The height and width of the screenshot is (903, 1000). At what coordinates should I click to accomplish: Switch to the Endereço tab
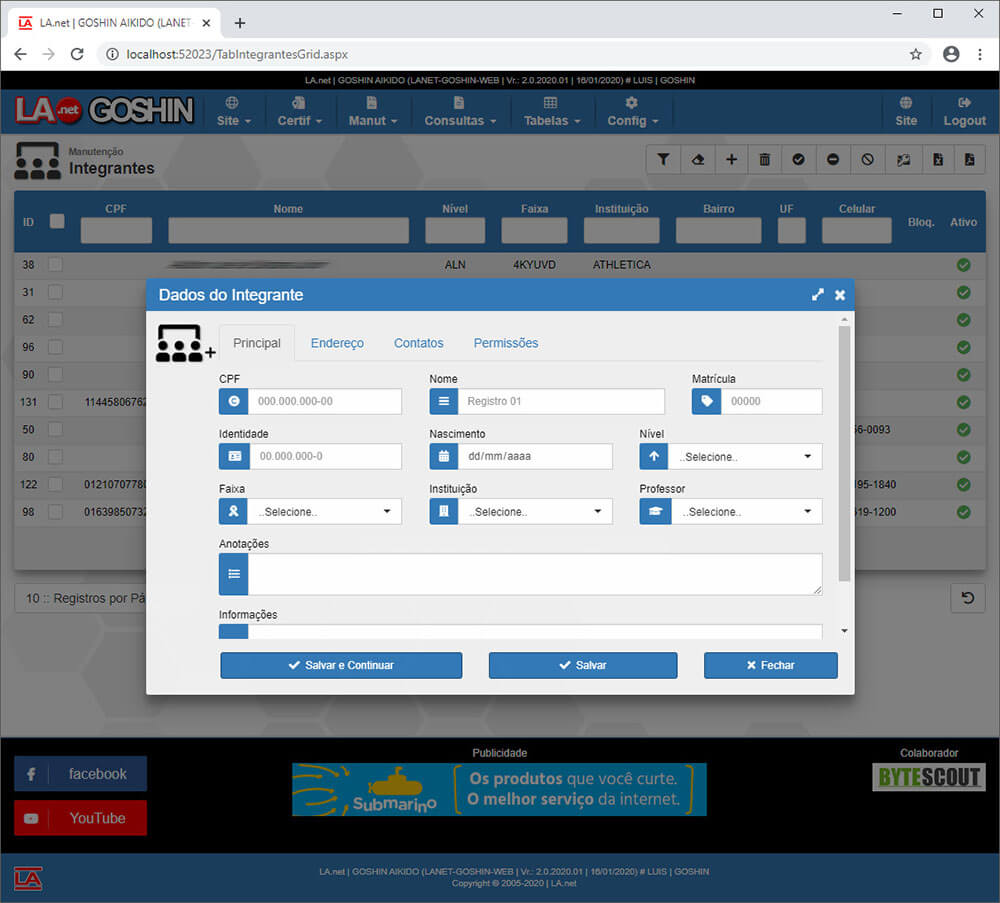click(x=337, y=343)
